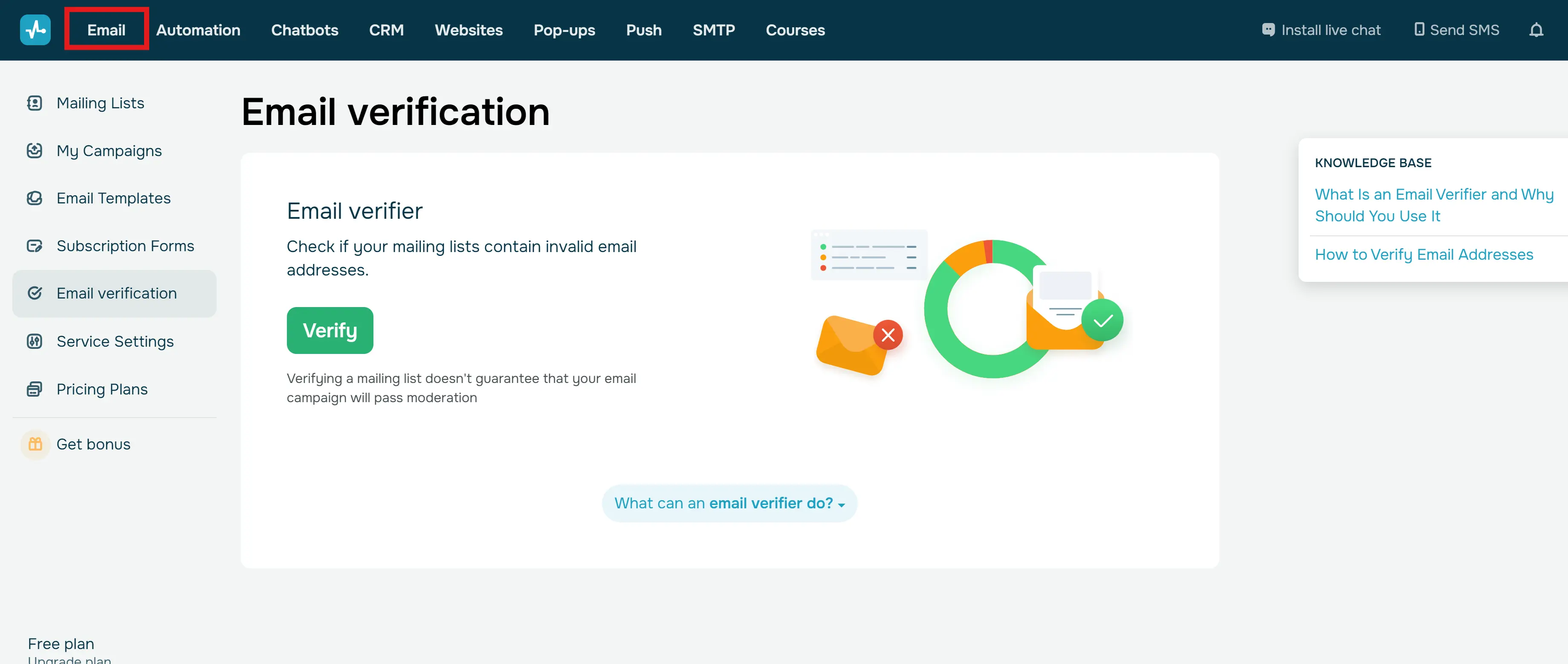Screen dimensions: 1568x664
Task: Click the SendPulse logo icon
Action: (35, 30)
